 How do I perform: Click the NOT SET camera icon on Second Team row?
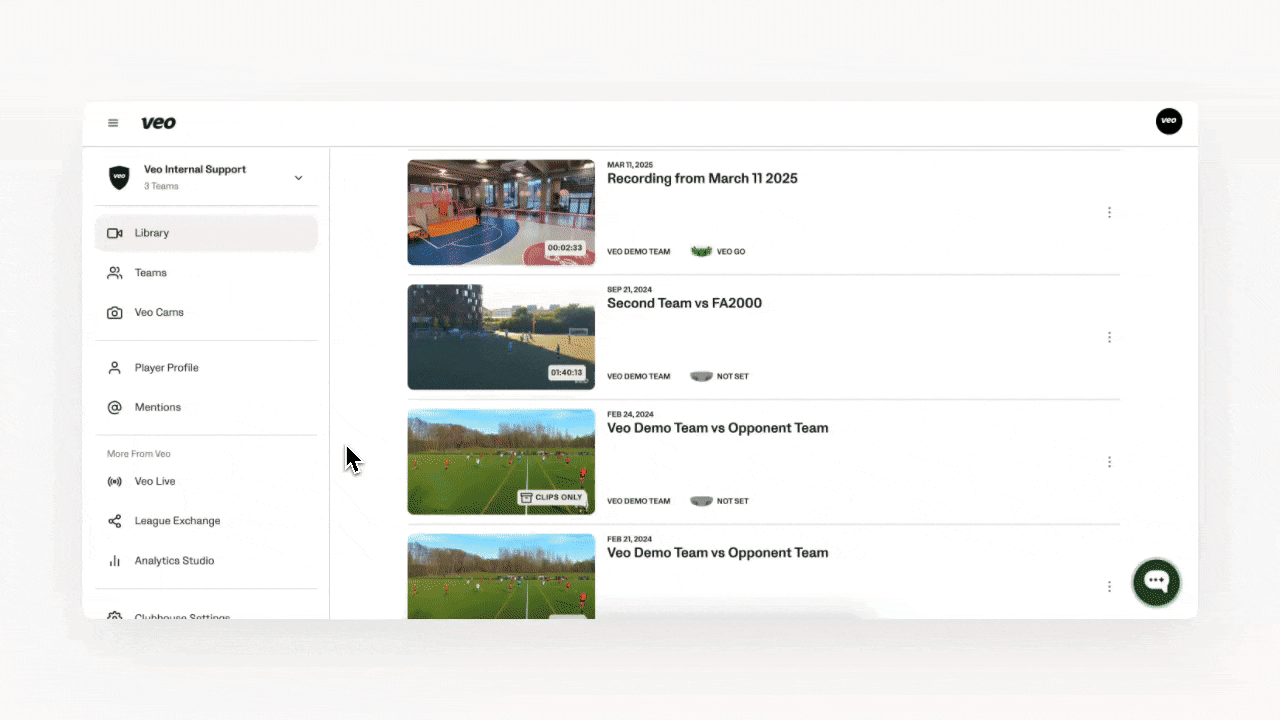701,377
